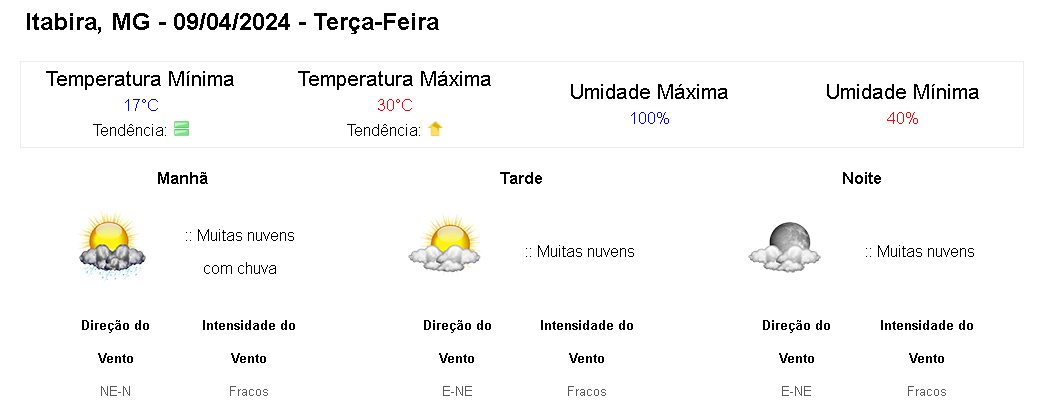The height and width of the screenshot is (412, 1048).
Task: Click the 40% minimum humidity value
Action: (x=902, y=118)
